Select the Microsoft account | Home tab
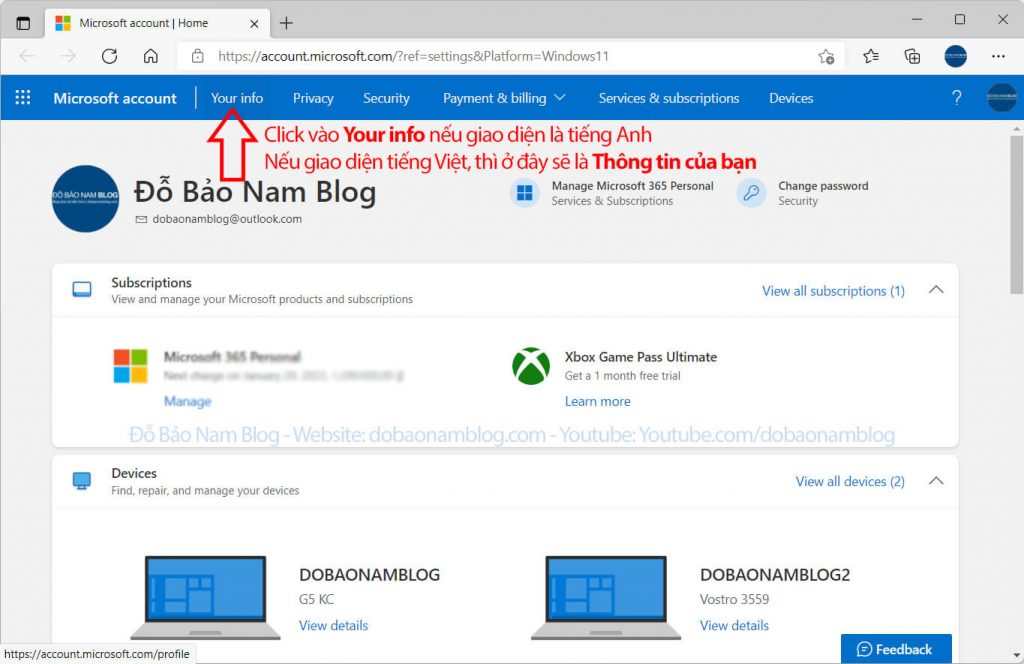This screenshot has width=1024, height=664. [x=157, y=24]
